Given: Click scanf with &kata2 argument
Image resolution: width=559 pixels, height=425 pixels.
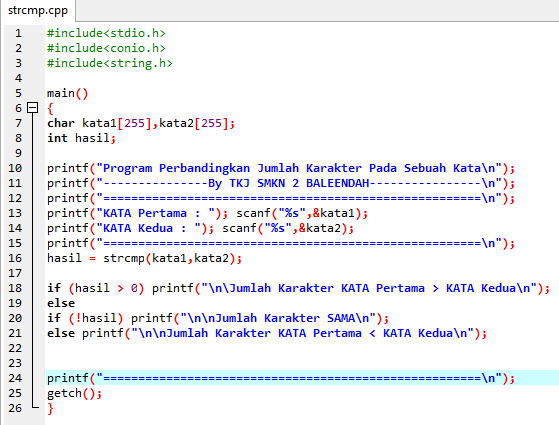Looking at the screenshot, I should tap(288, 228).
